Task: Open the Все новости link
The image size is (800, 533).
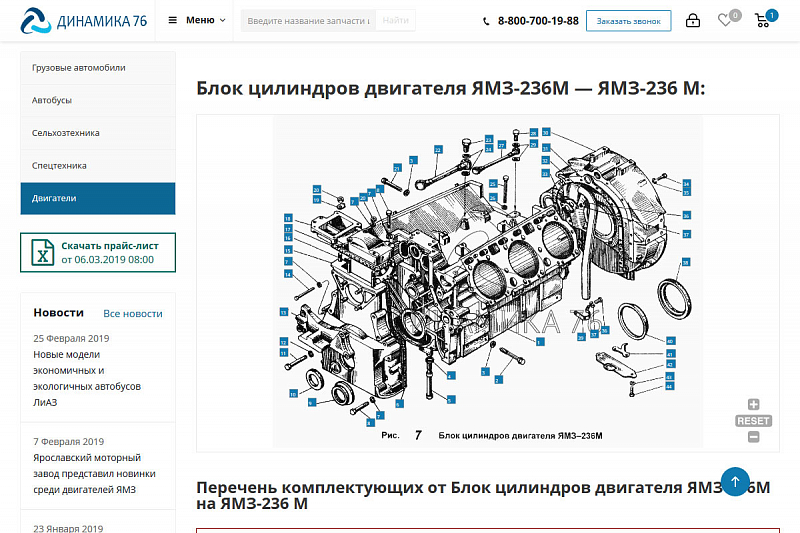Action: 133,314
